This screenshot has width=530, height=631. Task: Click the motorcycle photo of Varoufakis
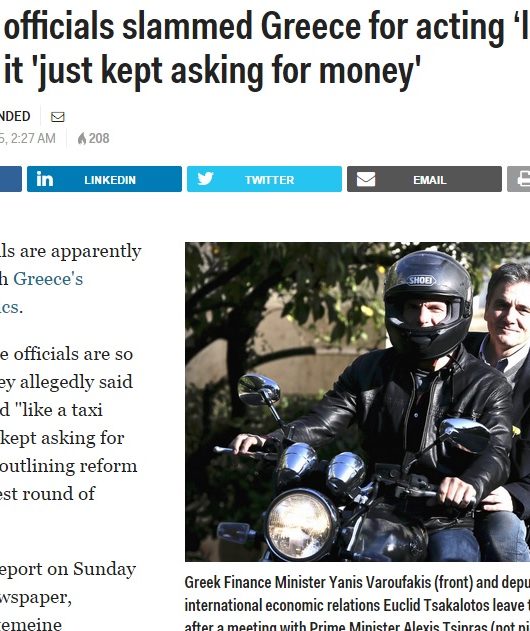click(357, 402)
